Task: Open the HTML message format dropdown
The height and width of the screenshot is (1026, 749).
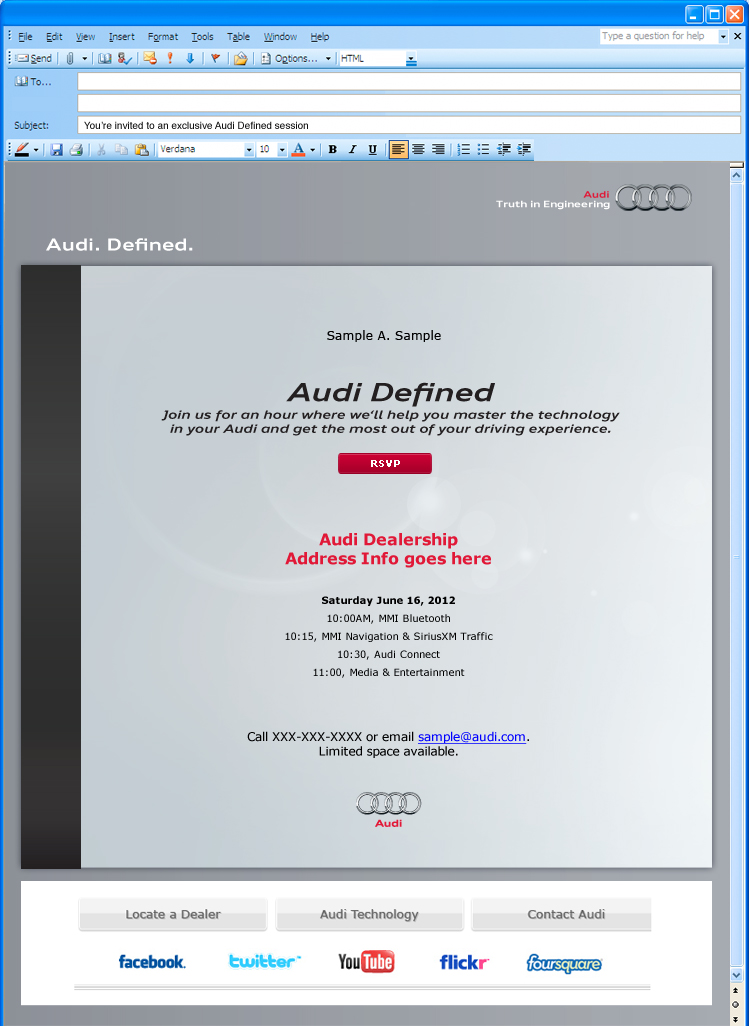Action: point(411,59)
